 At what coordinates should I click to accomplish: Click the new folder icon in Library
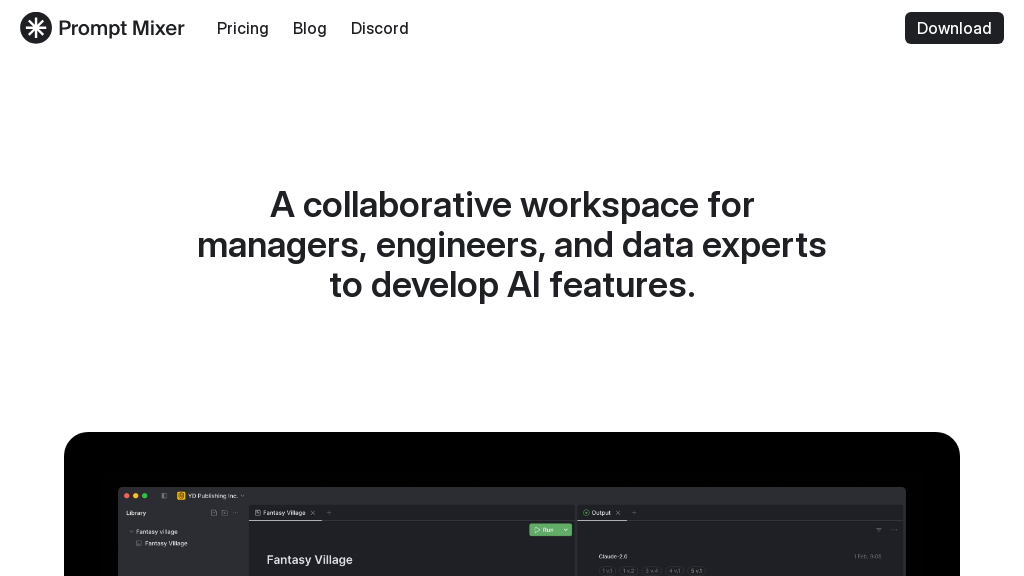(224, 513)
